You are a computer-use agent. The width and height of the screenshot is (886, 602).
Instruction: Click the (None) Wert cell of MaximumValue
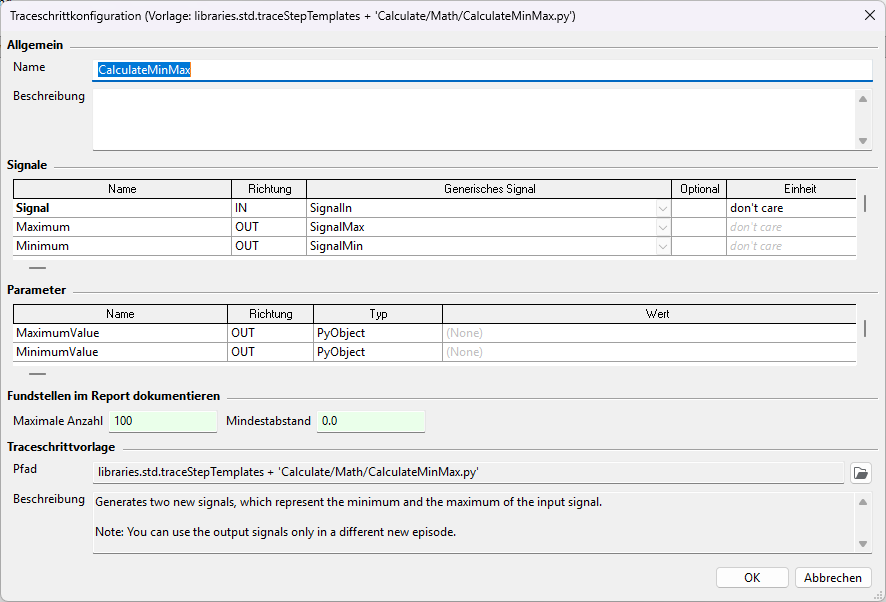(649, 333)
